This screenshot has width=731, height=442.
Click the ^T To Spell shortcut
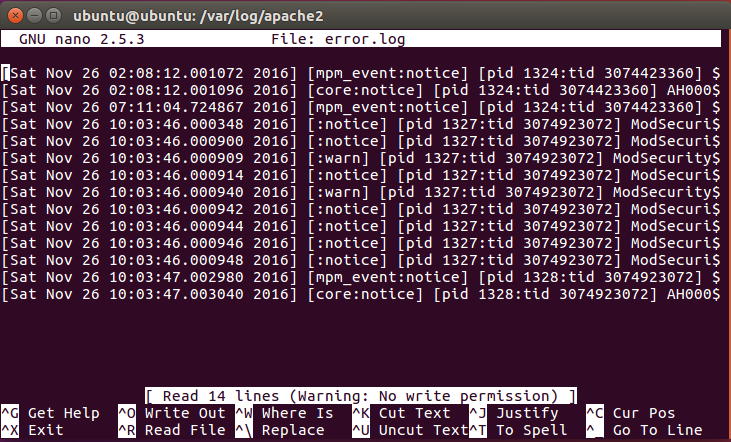(x=518, y=430)
